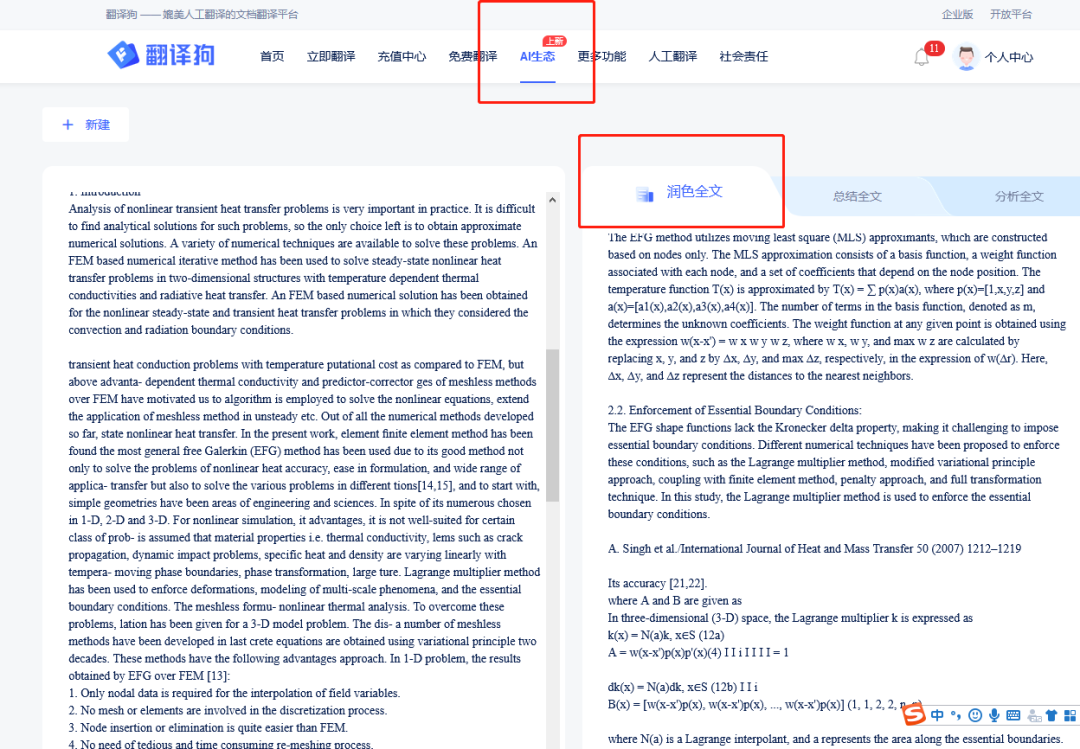Open 充值中心 menu item
Screen dimensions: 1080x749
pyautogui.click(x=402, y=57)
